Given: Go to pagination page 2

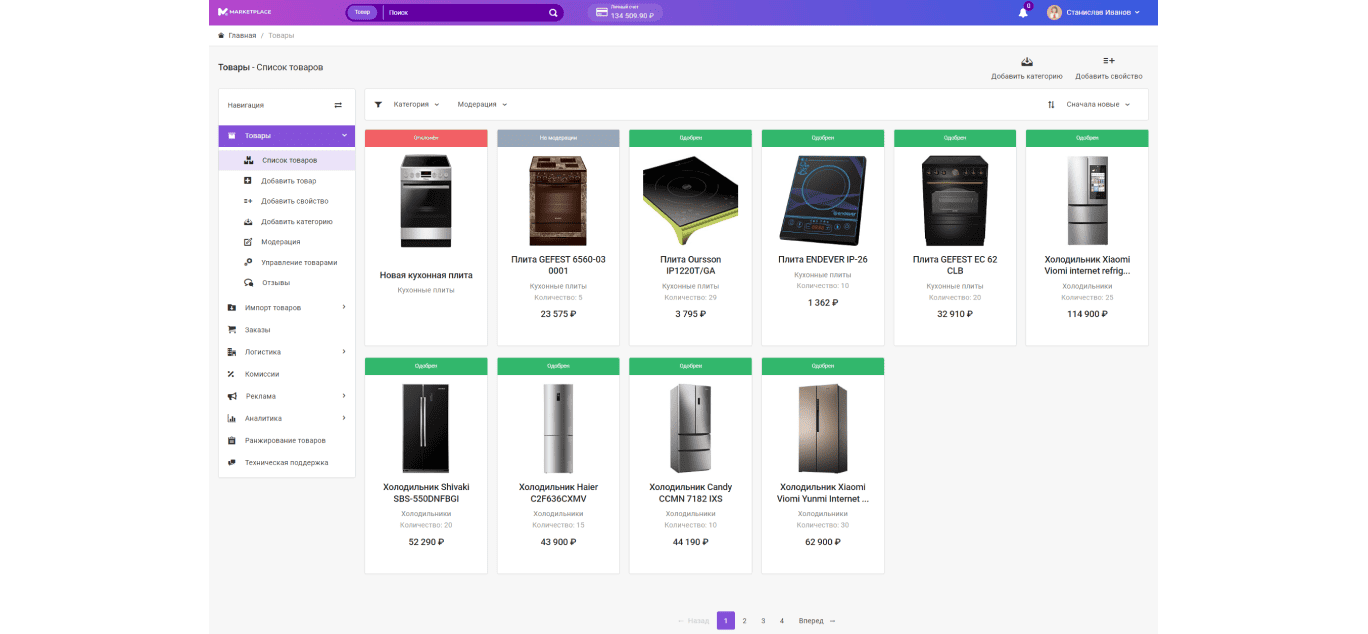Looking at the screenshot, I should click(x=744, y=621).
